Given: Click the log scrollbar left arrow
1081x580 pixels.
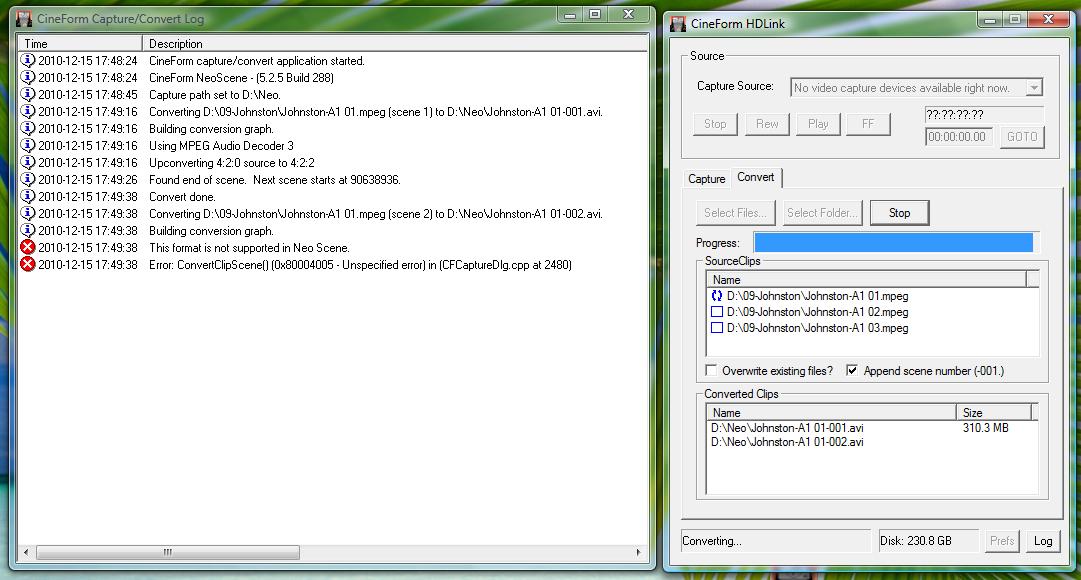Looking at the screenshot, I should 26,552.
